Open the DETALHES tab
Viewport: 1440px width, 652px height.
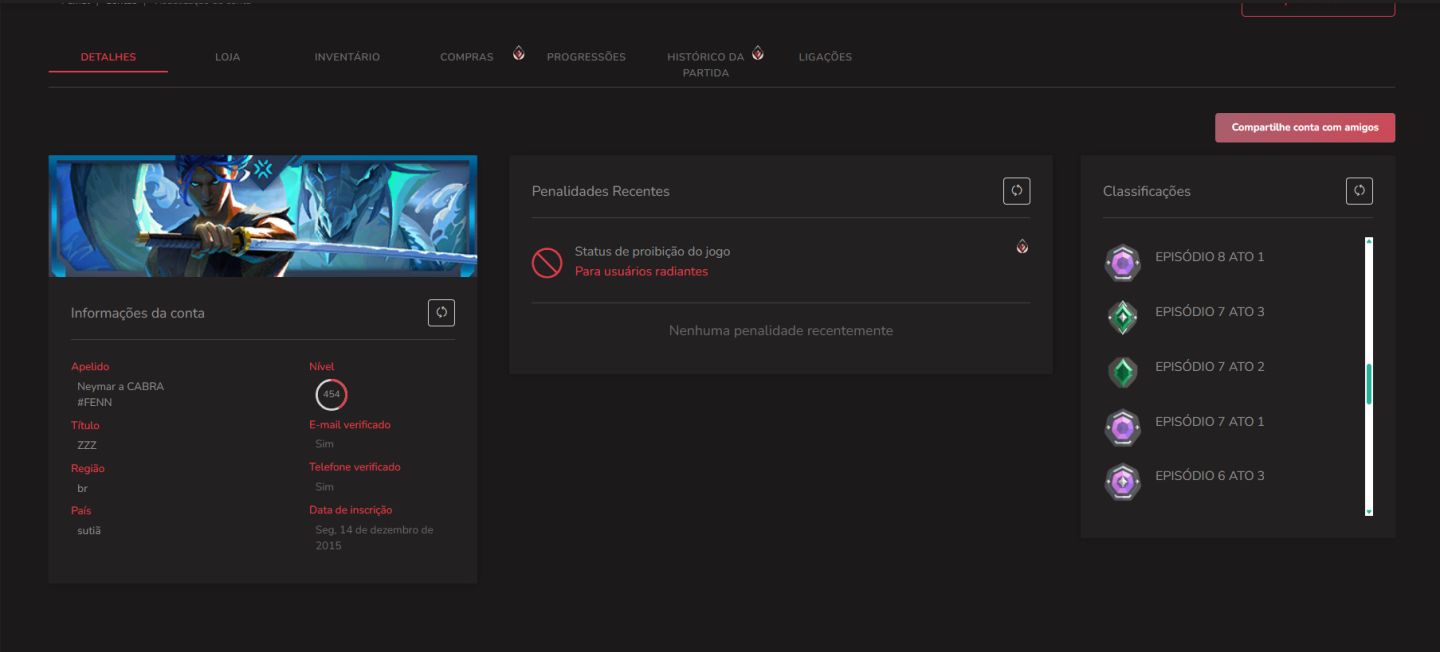pos(108,57)
